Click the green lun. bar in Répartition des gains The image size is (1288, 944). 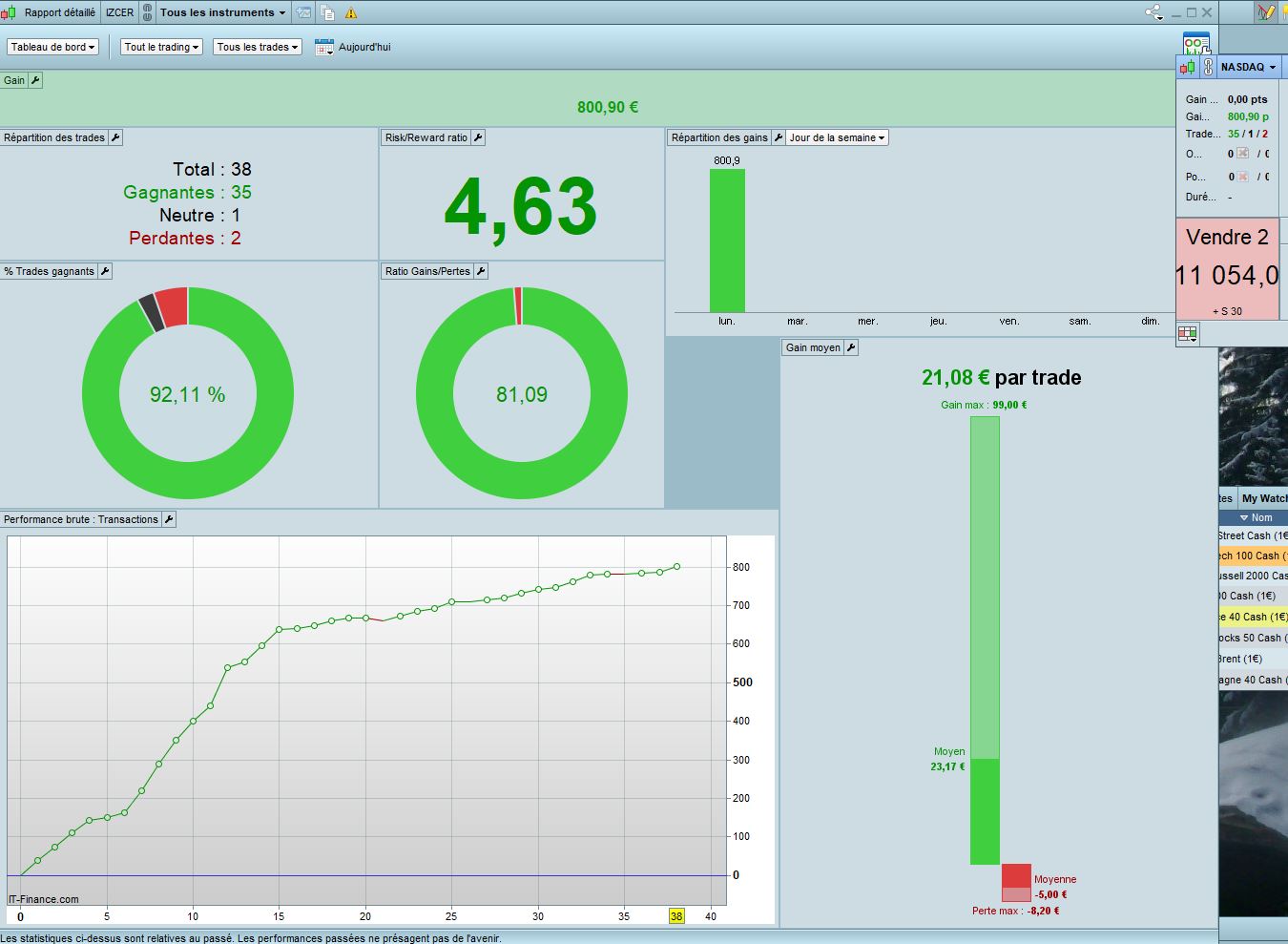click(727, 241)
